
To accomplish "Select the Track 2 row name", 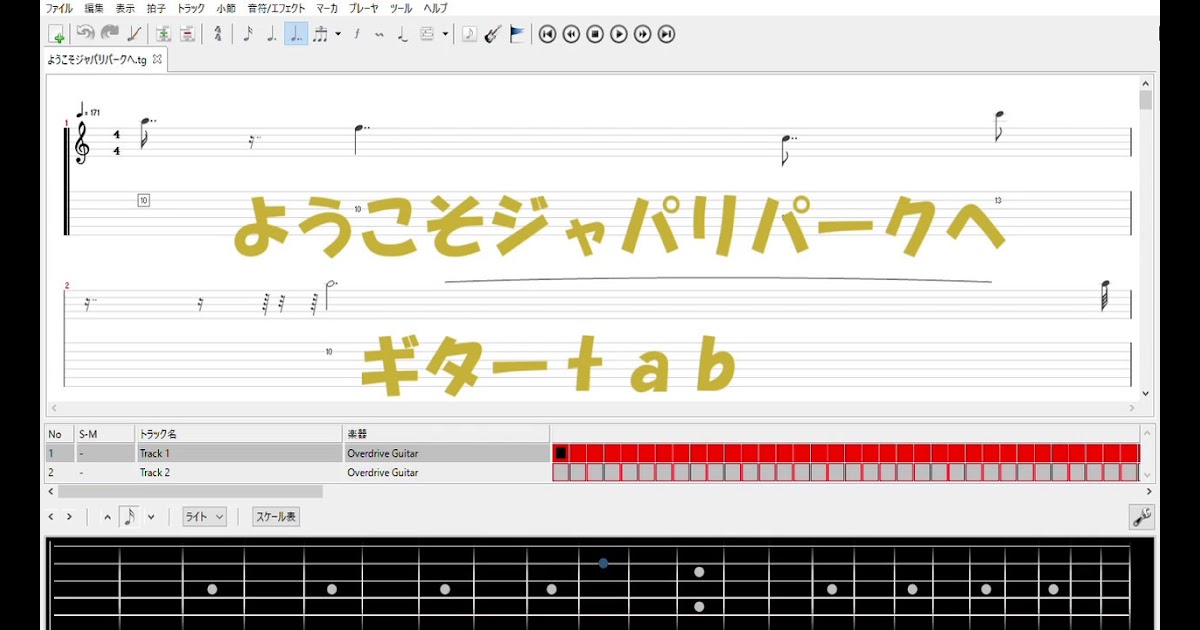I will click(x=238, y=473).
